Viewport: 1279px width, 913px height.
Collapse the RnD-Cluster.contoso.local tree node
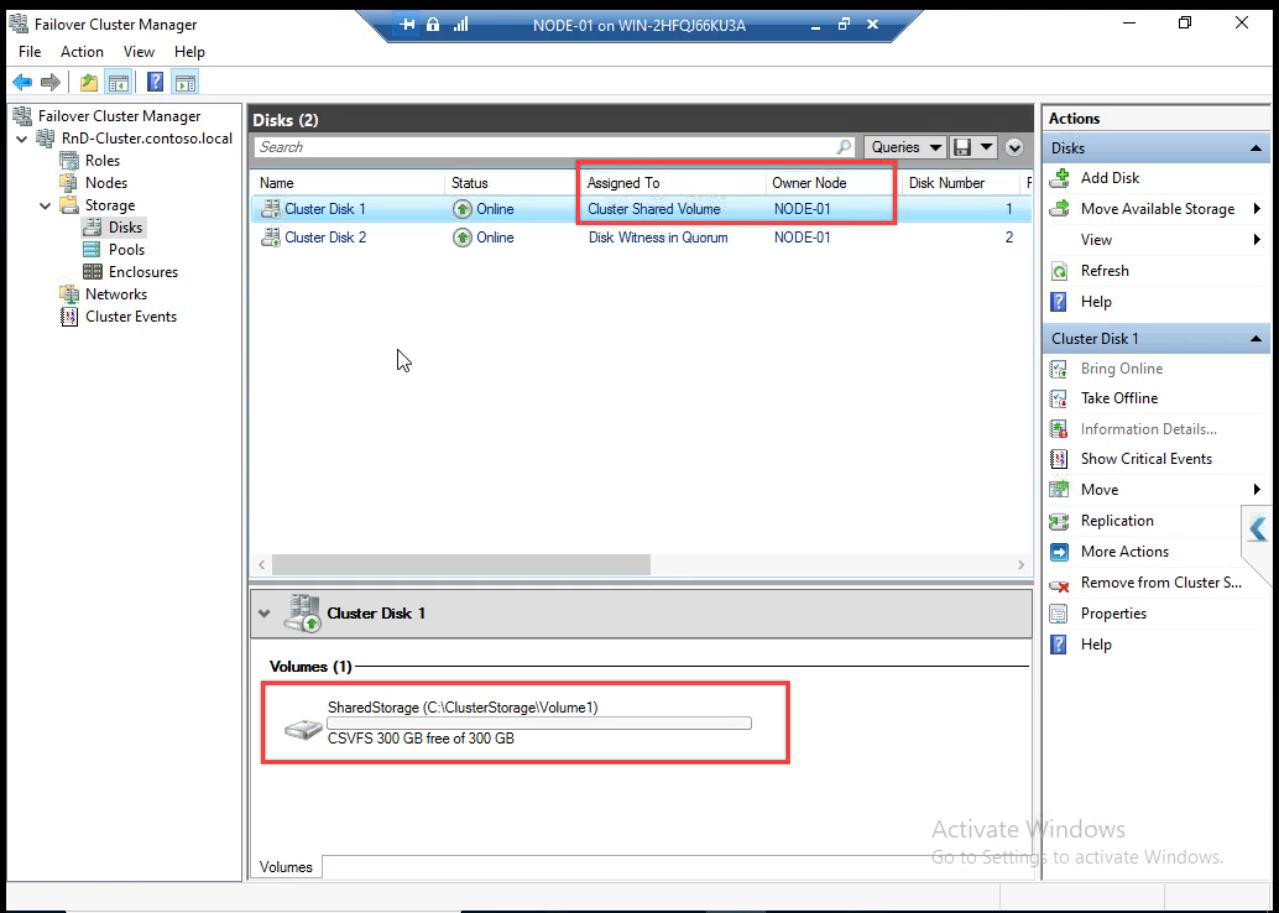pyautogui.click(x=22, y=139)
